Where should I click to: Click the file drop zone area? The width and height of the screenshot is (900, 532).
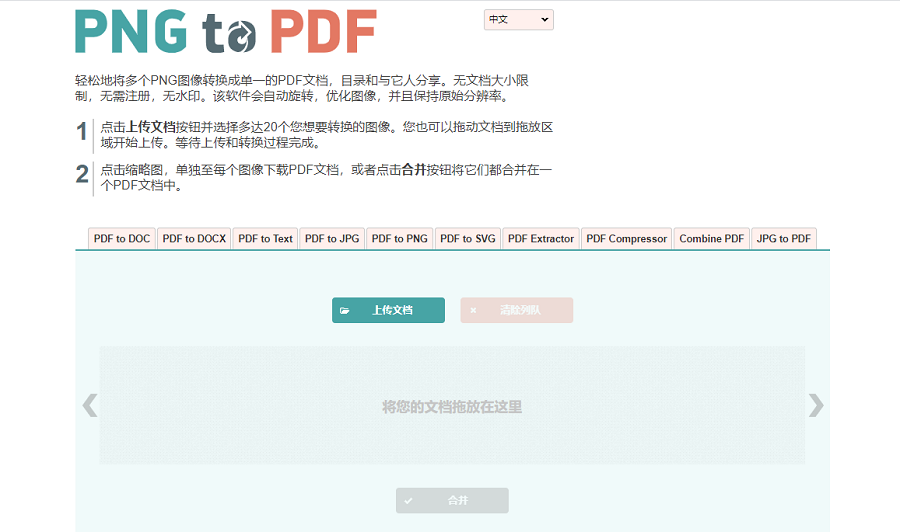pyautogui.click(x=452, y=406)
